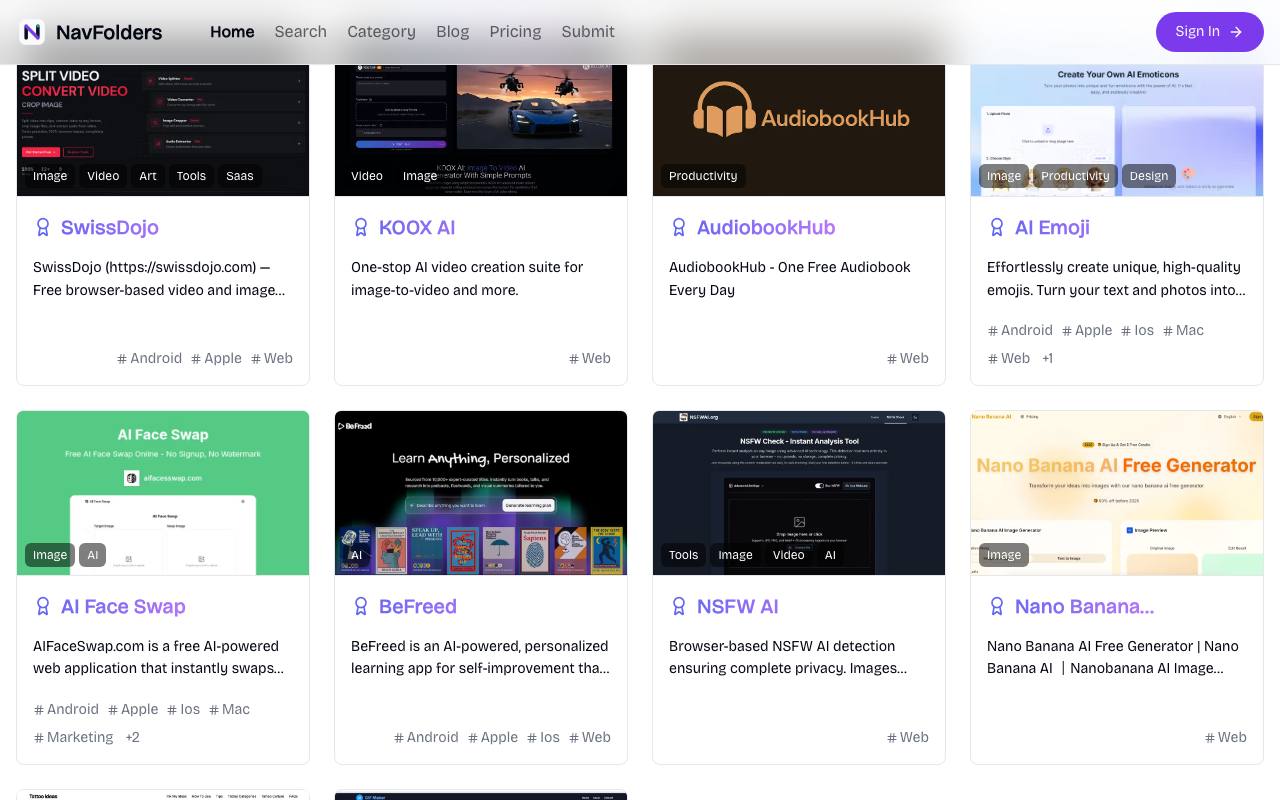Click the AI badge on AI Face Swap
This screenshot has height=800, width=1280.
click(93, 555)
